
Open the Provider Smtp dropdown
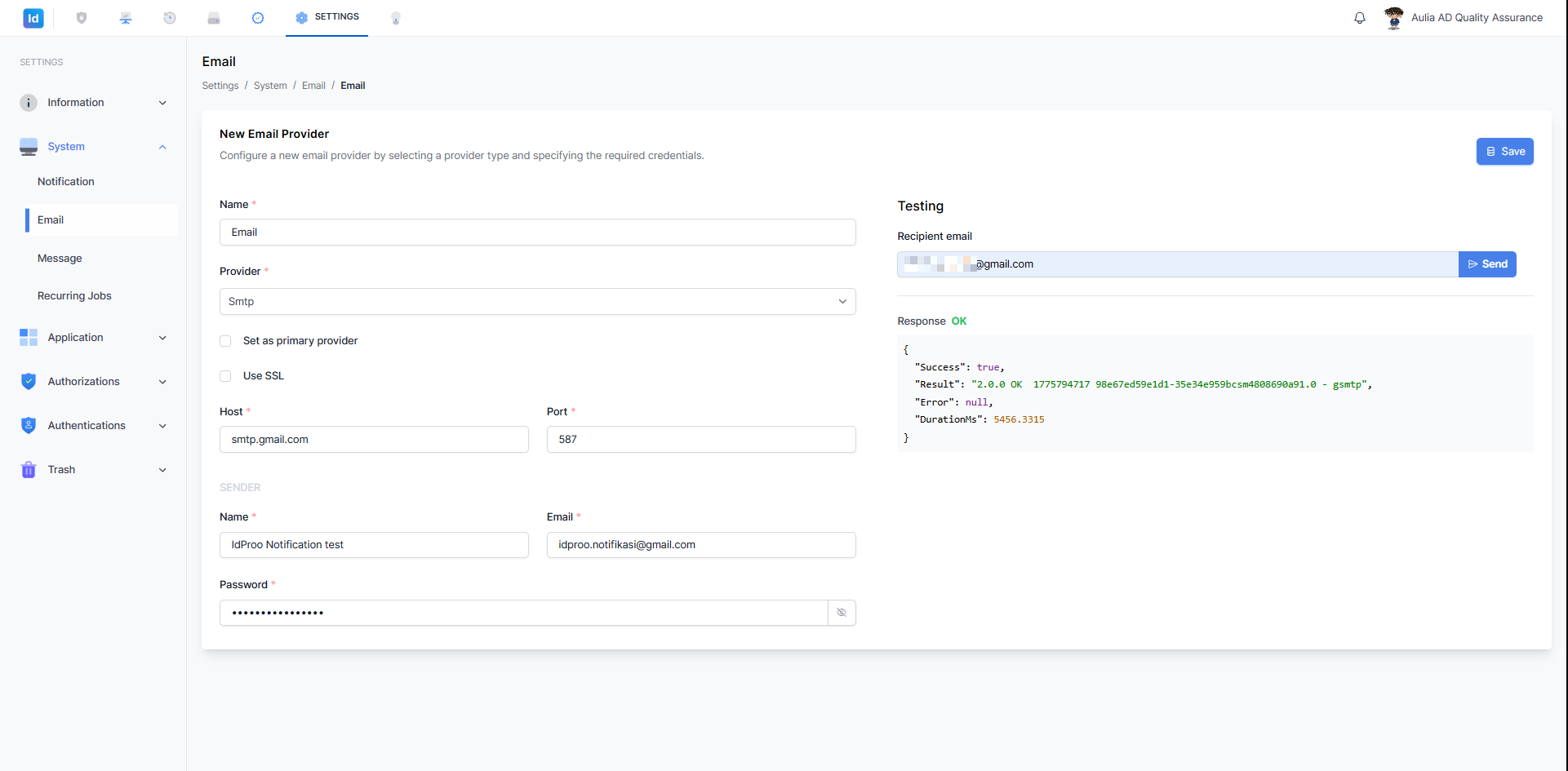coord(537,302)
